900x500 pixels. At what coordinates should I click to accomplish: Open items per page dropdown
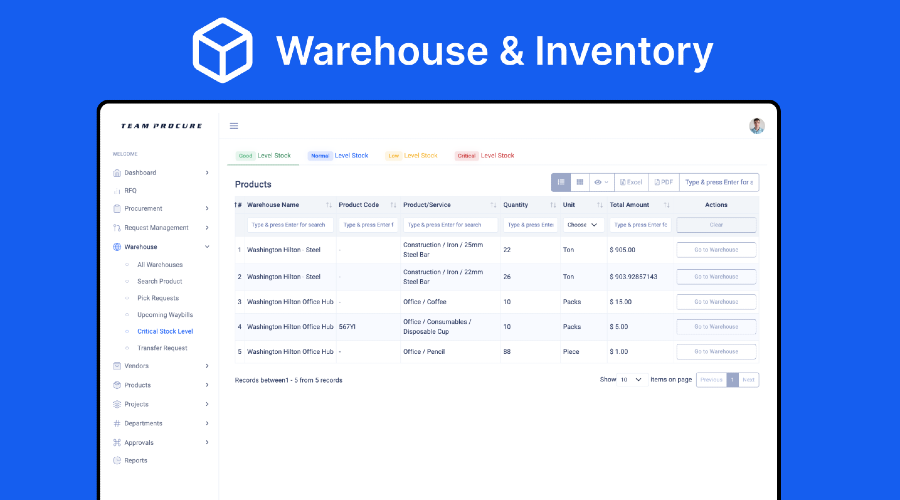tap(632, 379)
